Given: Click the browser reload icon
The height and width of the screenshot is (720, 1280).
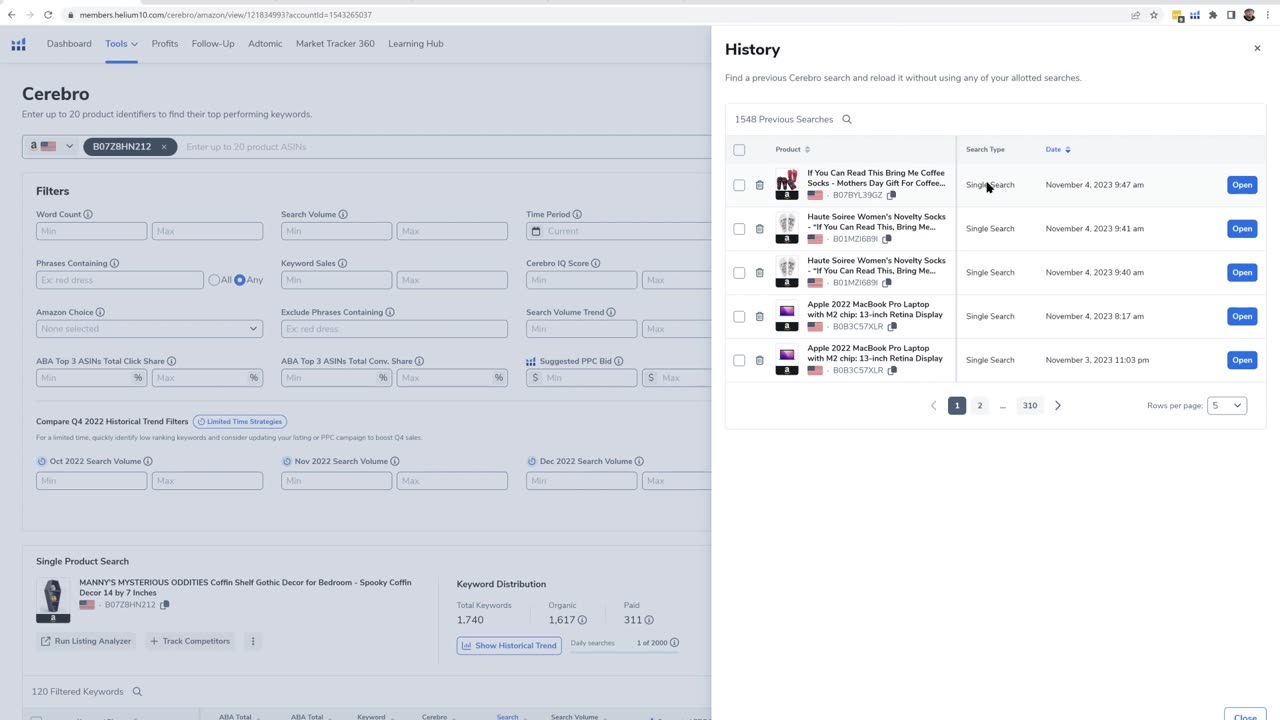Looking at the screenshot, I should point(48,15).
